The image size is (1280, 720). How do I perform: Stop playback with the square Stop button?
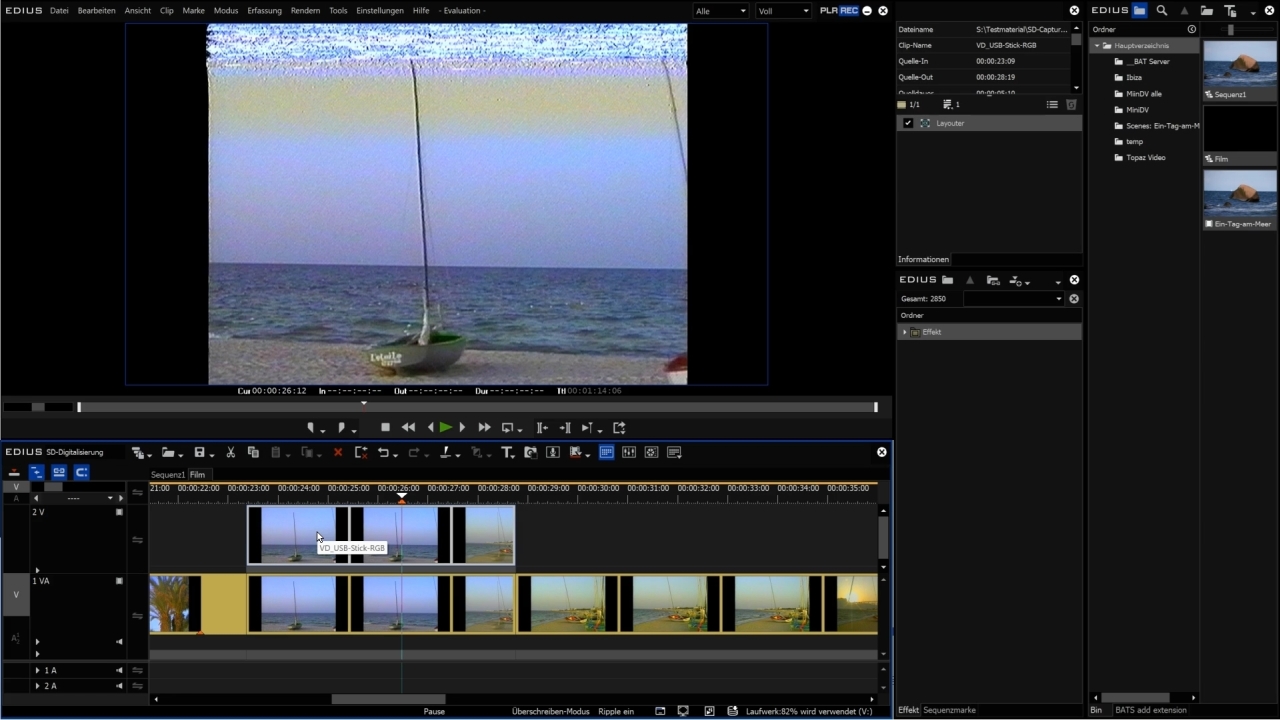(385, 427)
